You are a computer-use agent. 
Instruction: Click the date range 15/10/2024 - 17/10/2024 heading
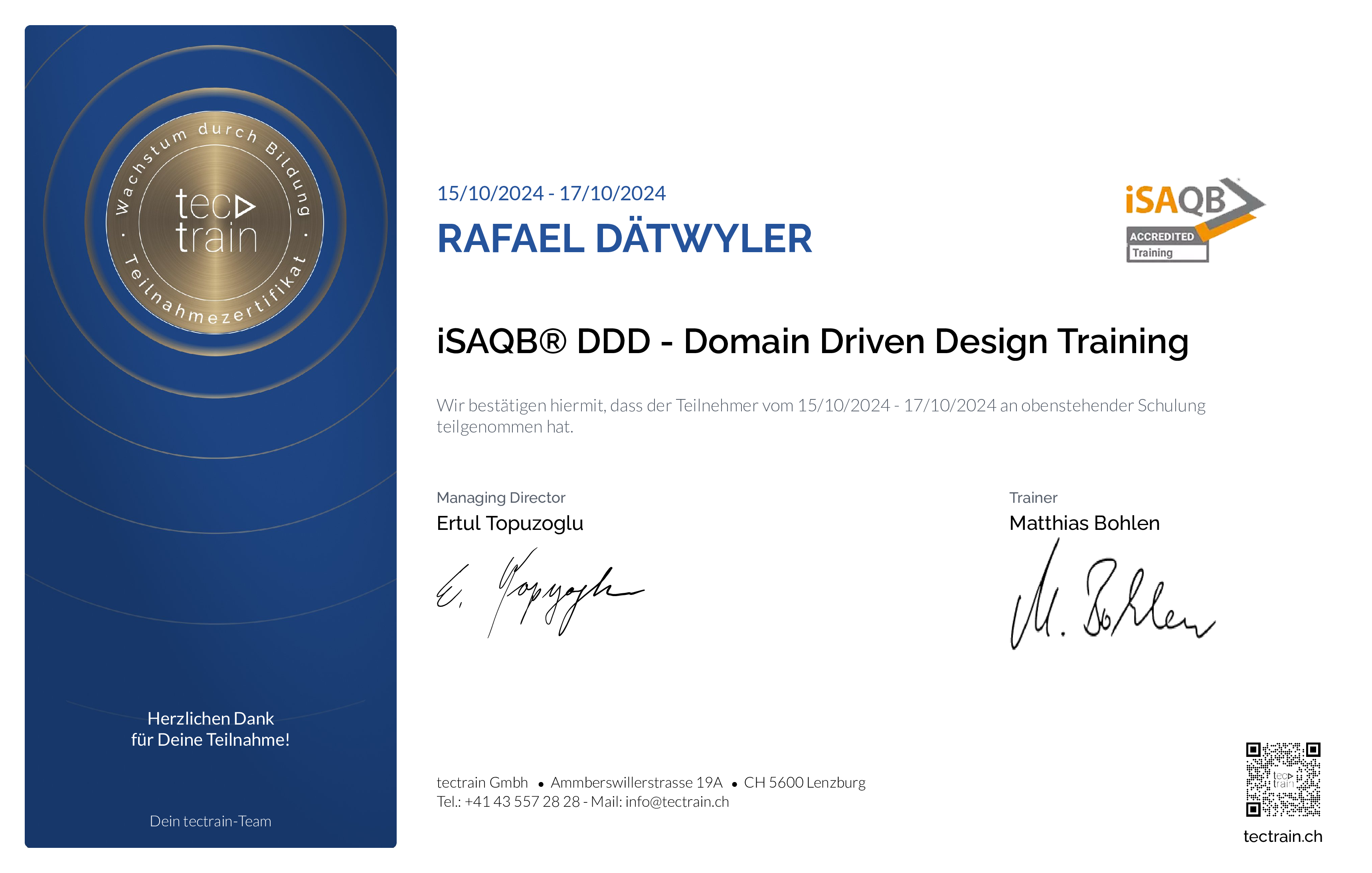[x=551, y=194]
